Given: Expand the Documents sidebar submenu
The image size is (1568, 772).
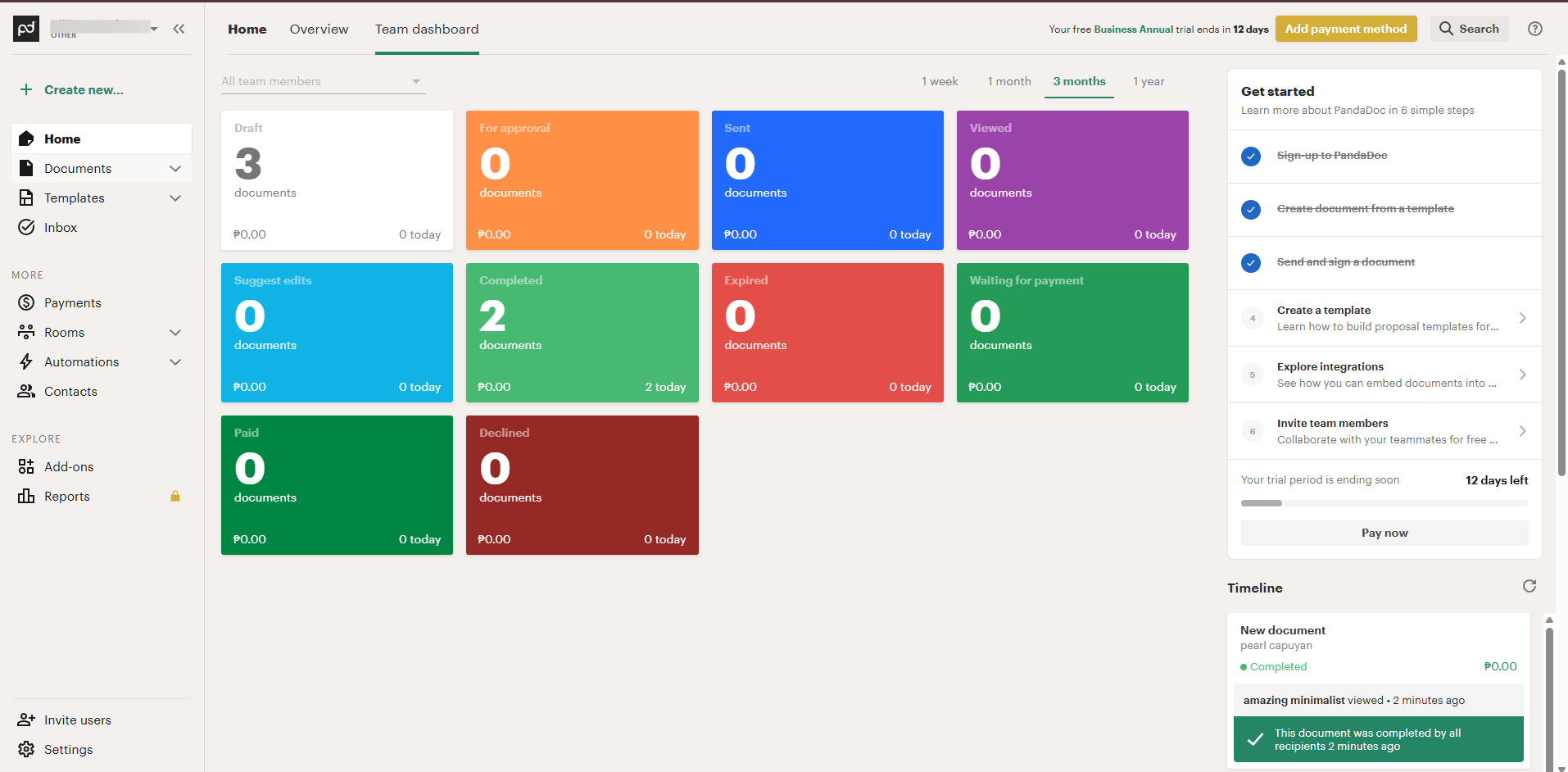Looking at the screenshot, I should [x=175, y=169].
